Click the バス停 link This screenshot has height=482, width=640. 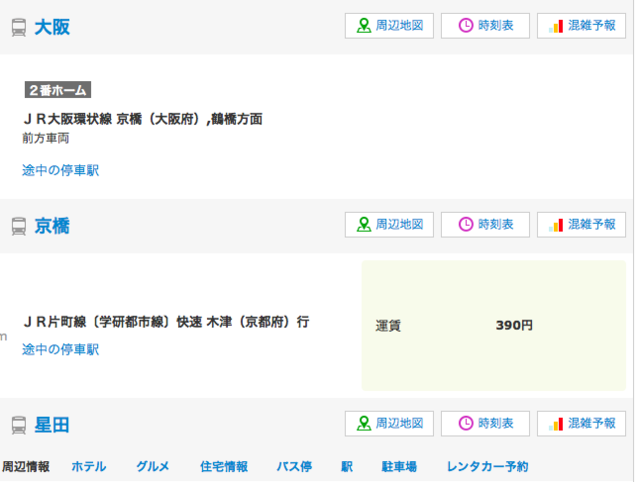pos(294,466)
